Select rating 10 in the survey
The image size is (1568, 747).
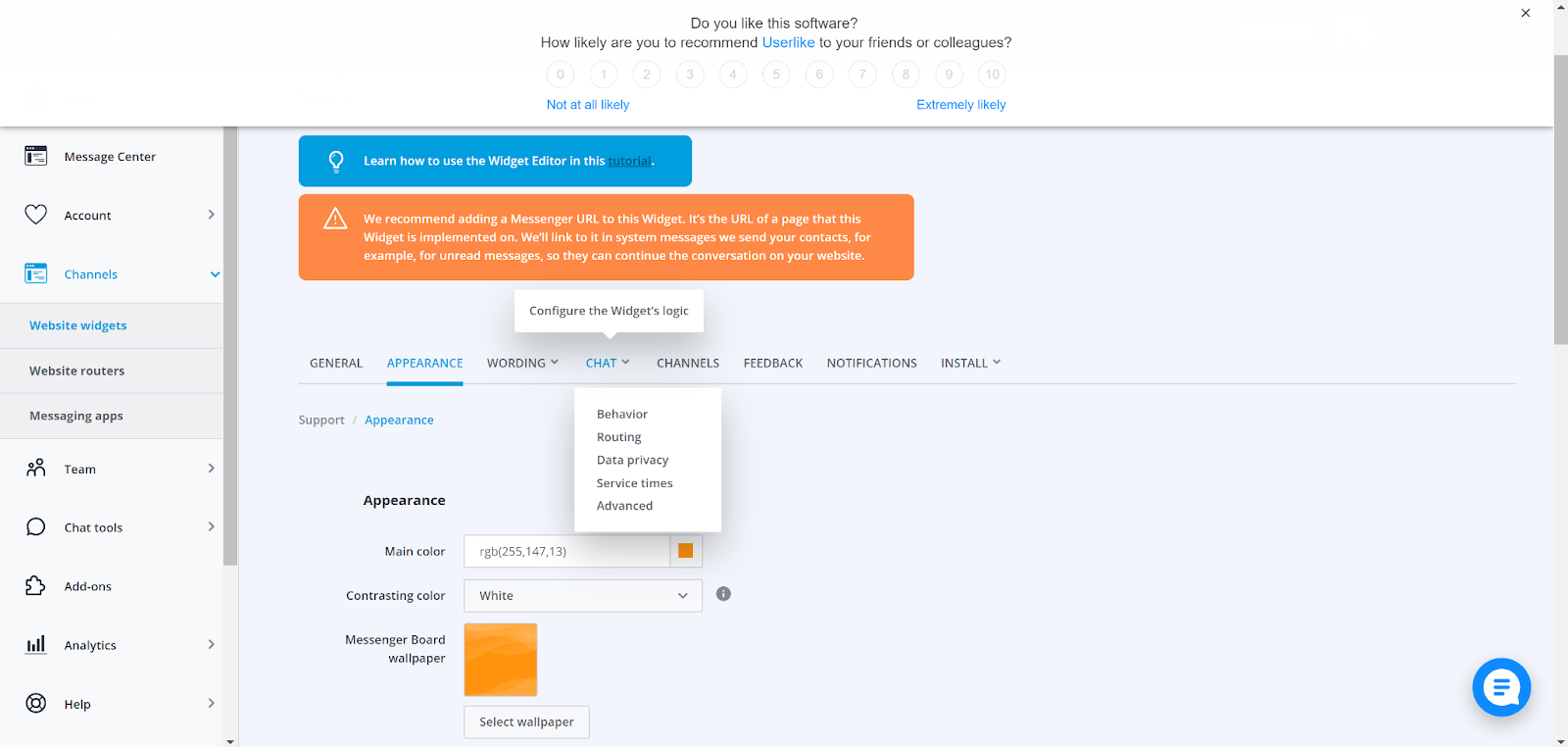coord(992,75)
